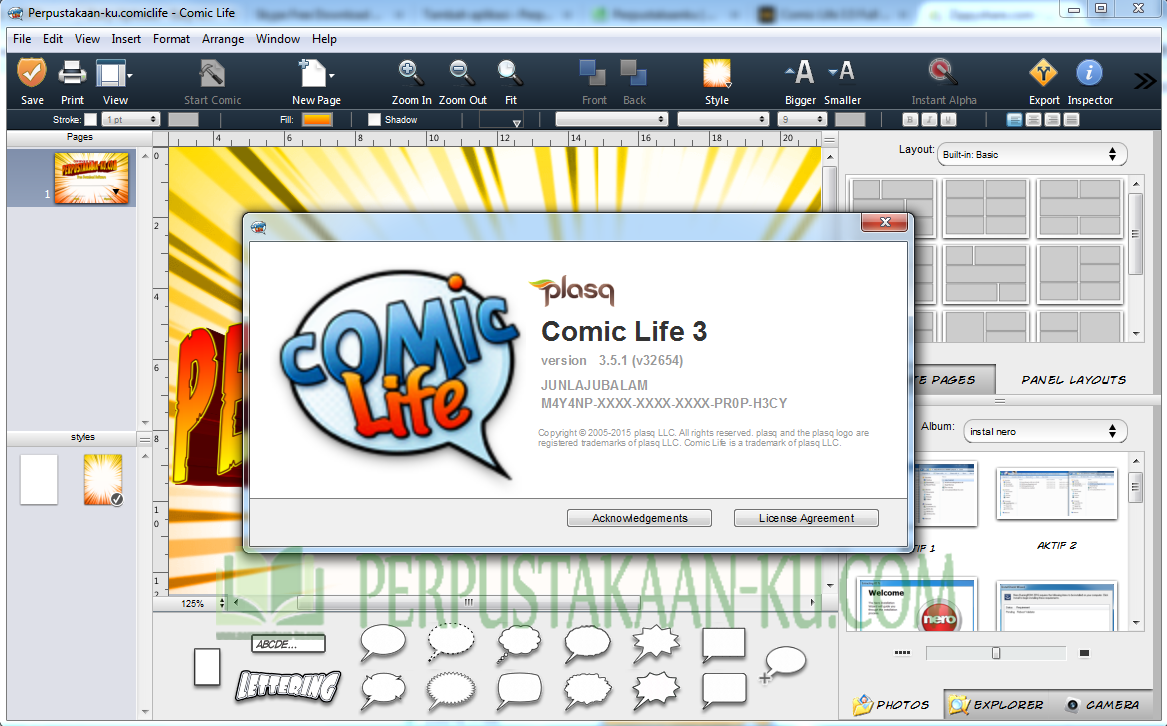Viewport: 1167px width, 726px height.
Task: Open the Help menu
Action: click(324, 39)
